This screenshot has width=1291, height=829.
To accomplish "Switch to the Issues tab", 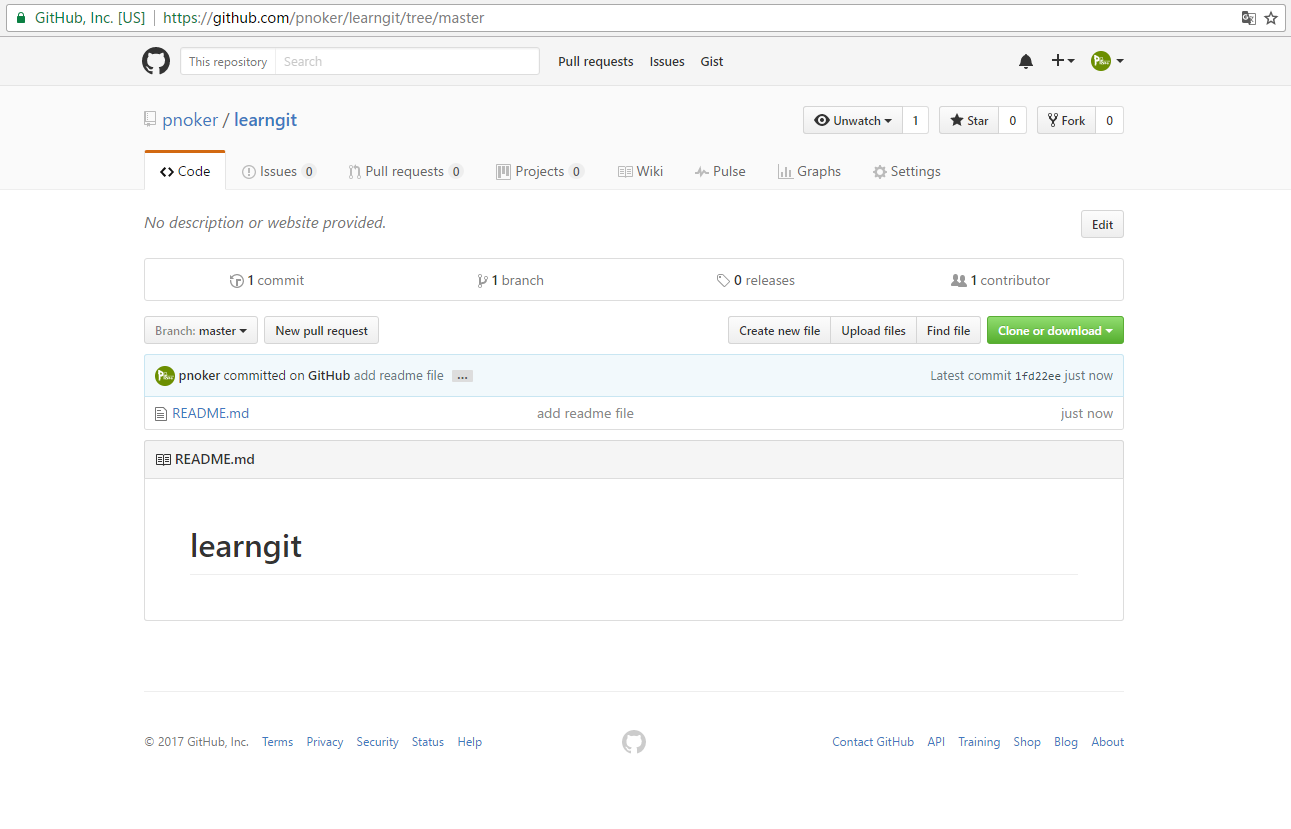I will coord(279,171).
